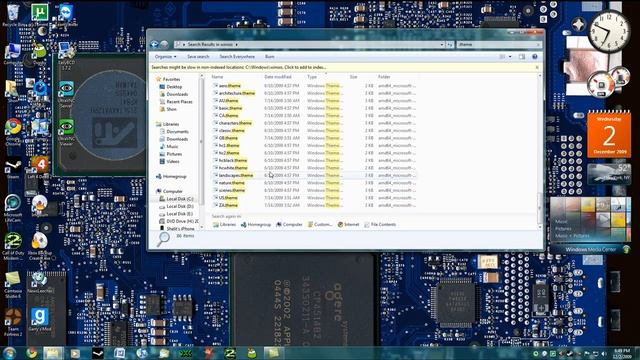Select Local Disk (C:) in the sidebar
This screenshot has width=640, height=360.
coord(180,199)
